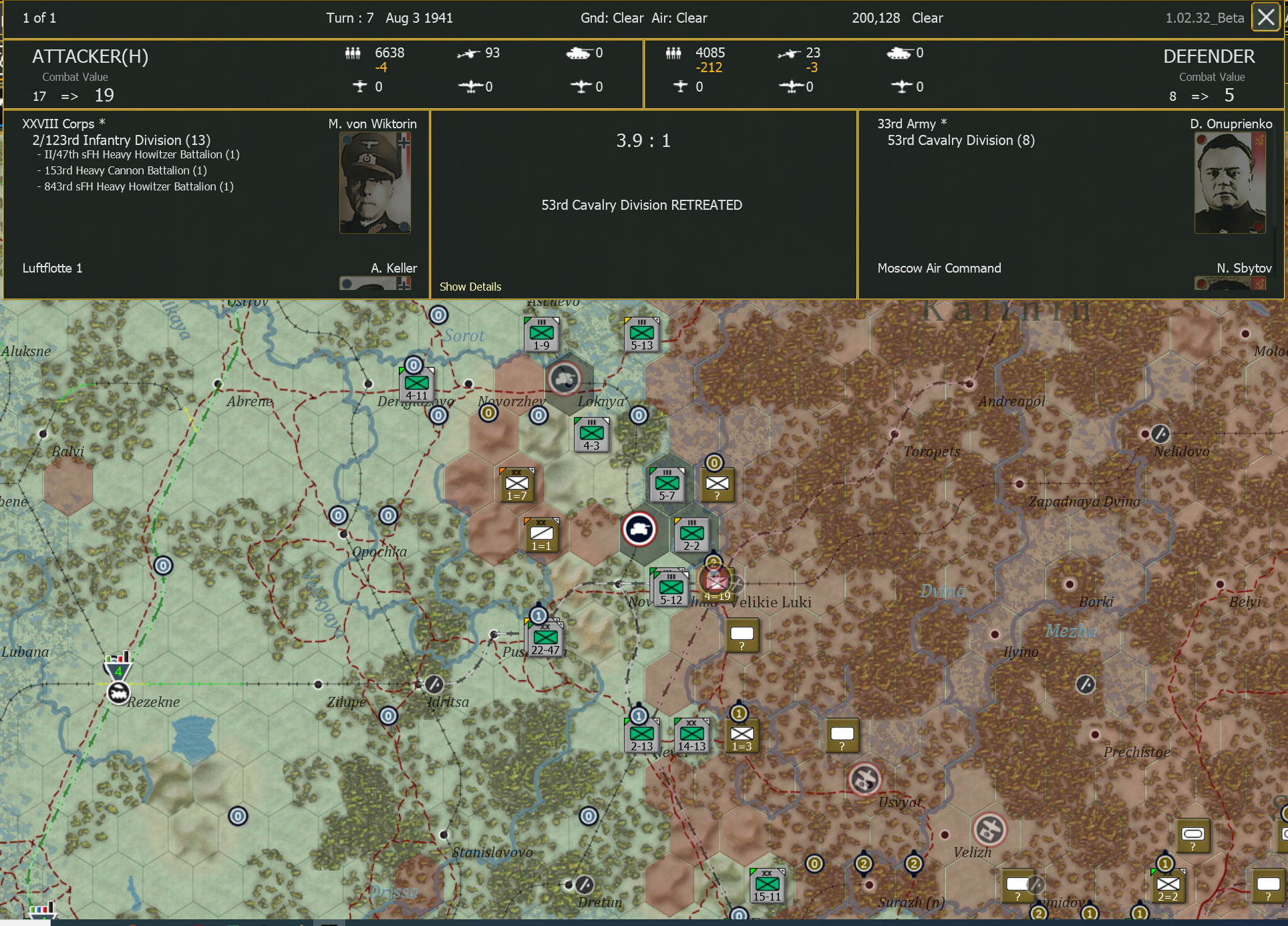Image resolution: width=1288 pixels, height=926 pixels.
Task: Click the Velikie Luki town label
Action: [x=772, y=602]
